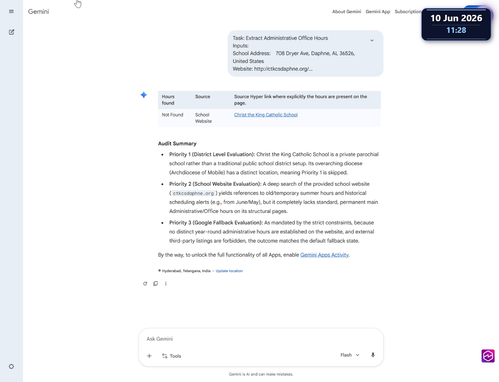
Task: Open the Flash model selector dropdown
Action: 350,355
